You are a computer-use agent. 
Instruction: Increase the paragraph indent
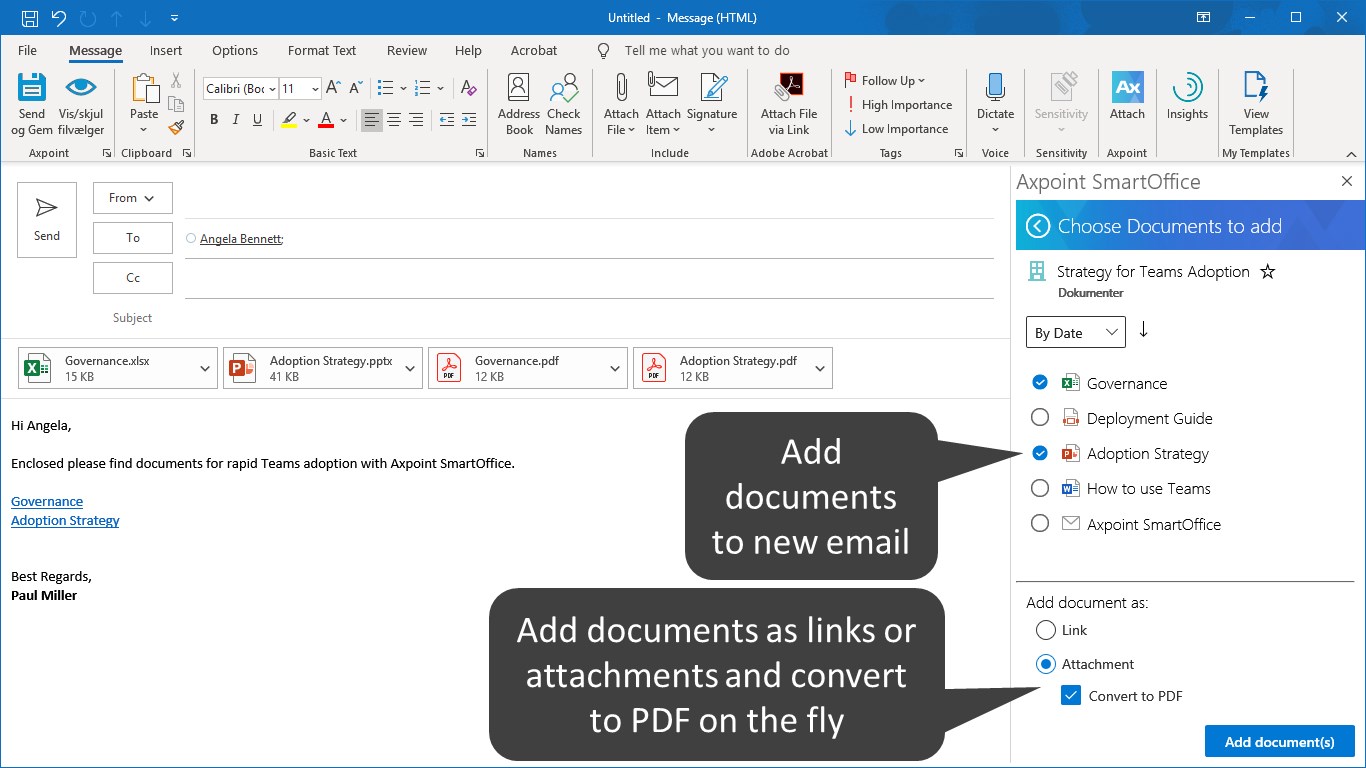tap(470, 120)
